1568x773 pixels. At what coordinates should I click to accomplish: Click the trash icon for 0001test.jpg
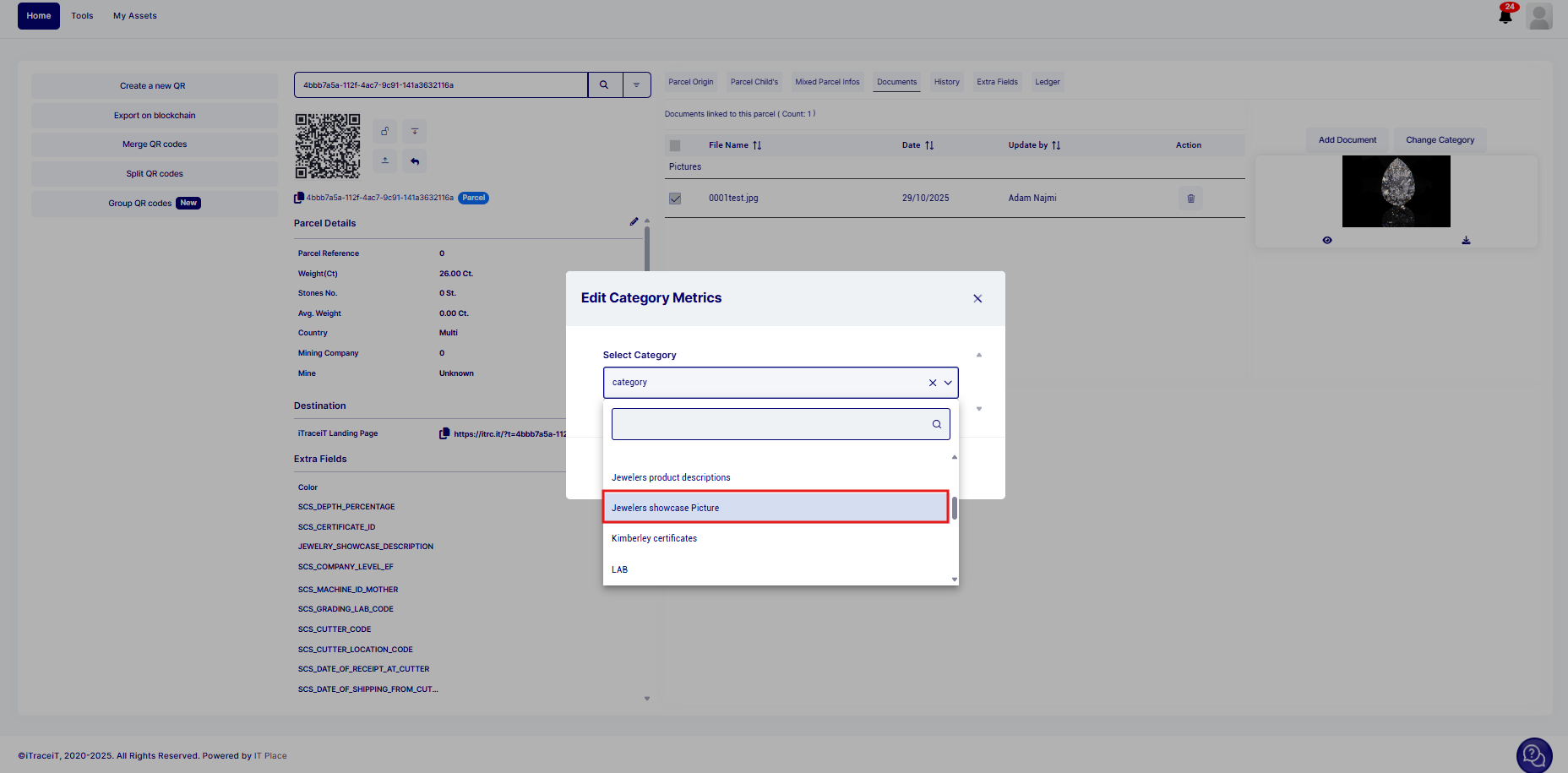1190,199
